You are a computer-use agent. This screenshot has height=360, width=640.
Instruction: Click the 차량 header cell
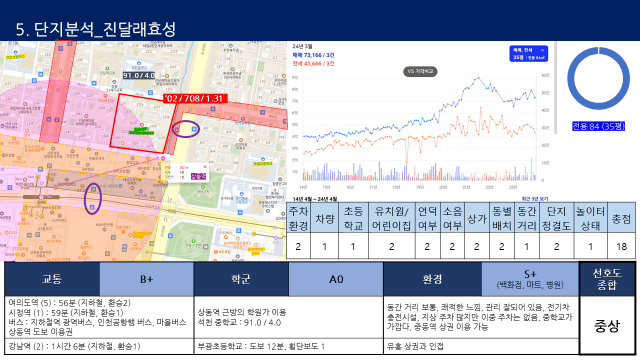click(x=324, y=218)
